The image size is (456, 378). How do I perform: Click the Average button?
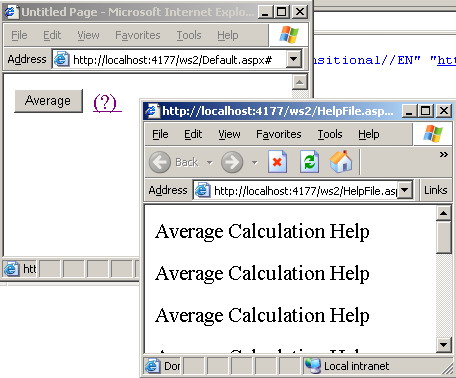48,101
